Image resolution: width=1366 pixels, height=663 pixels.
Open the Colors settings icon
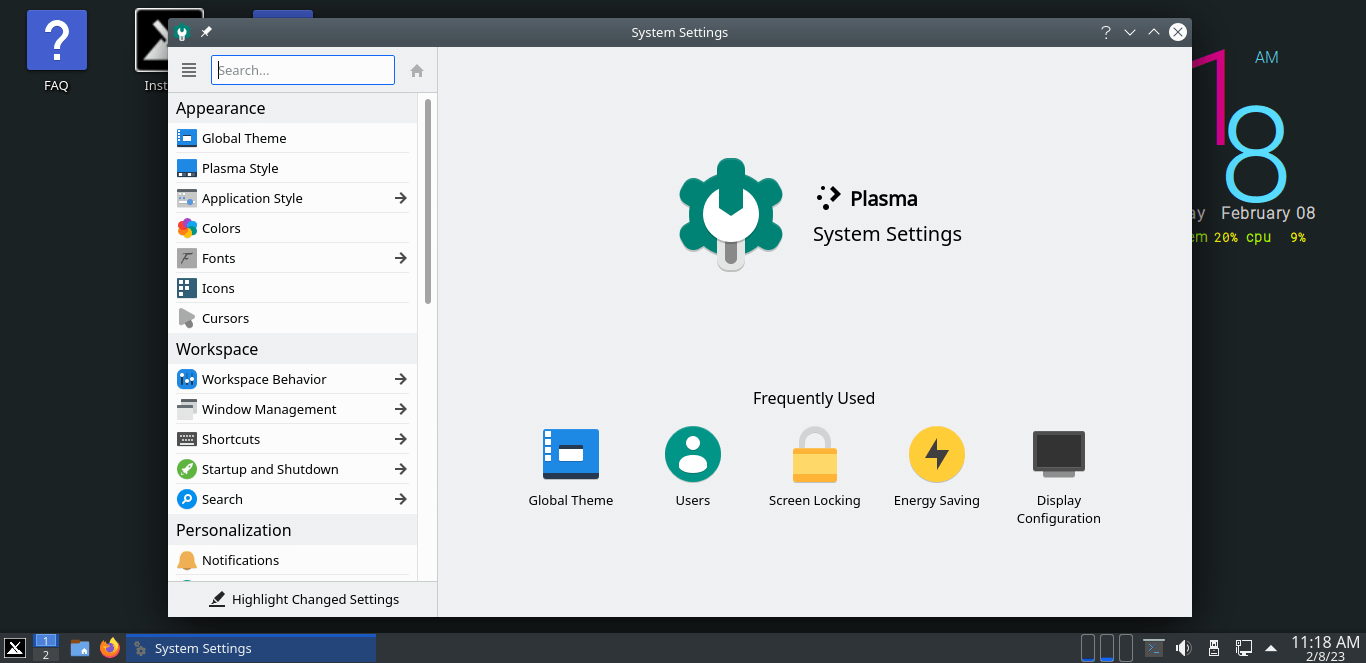coord(187,228)
